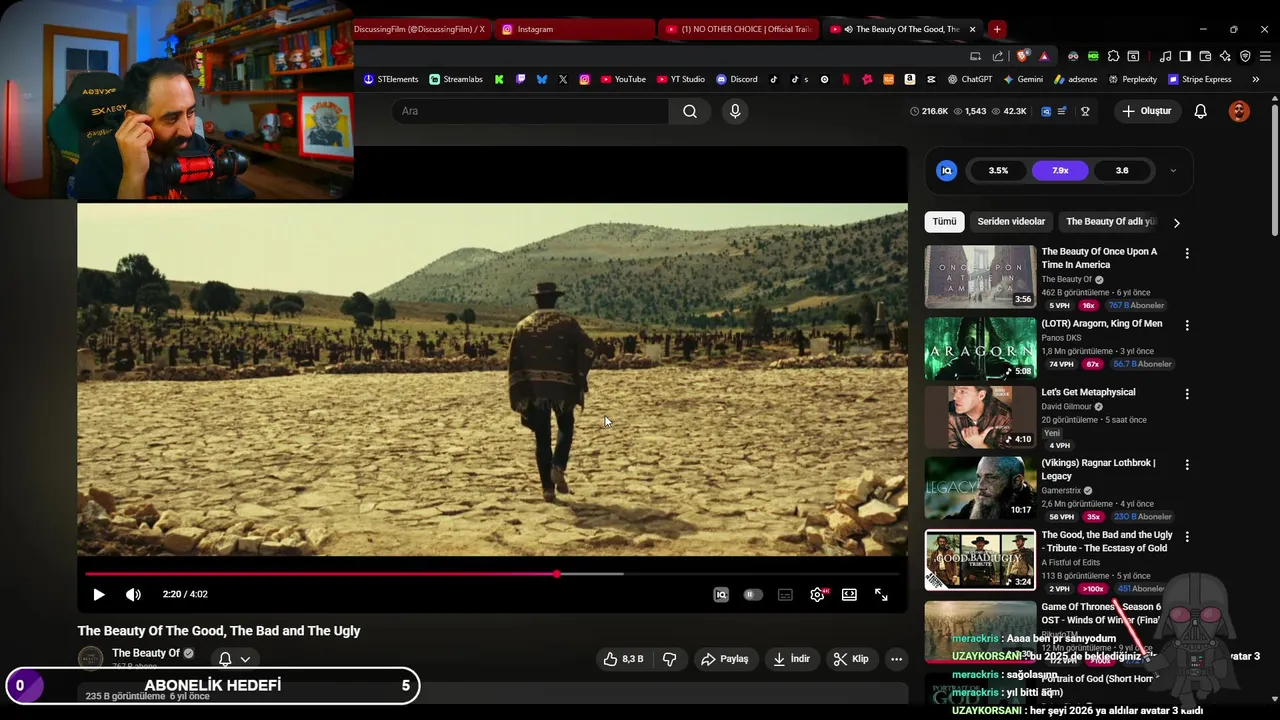
Task: Open the vidIQ panel icon in the player controls
Action: click(721, 594)
